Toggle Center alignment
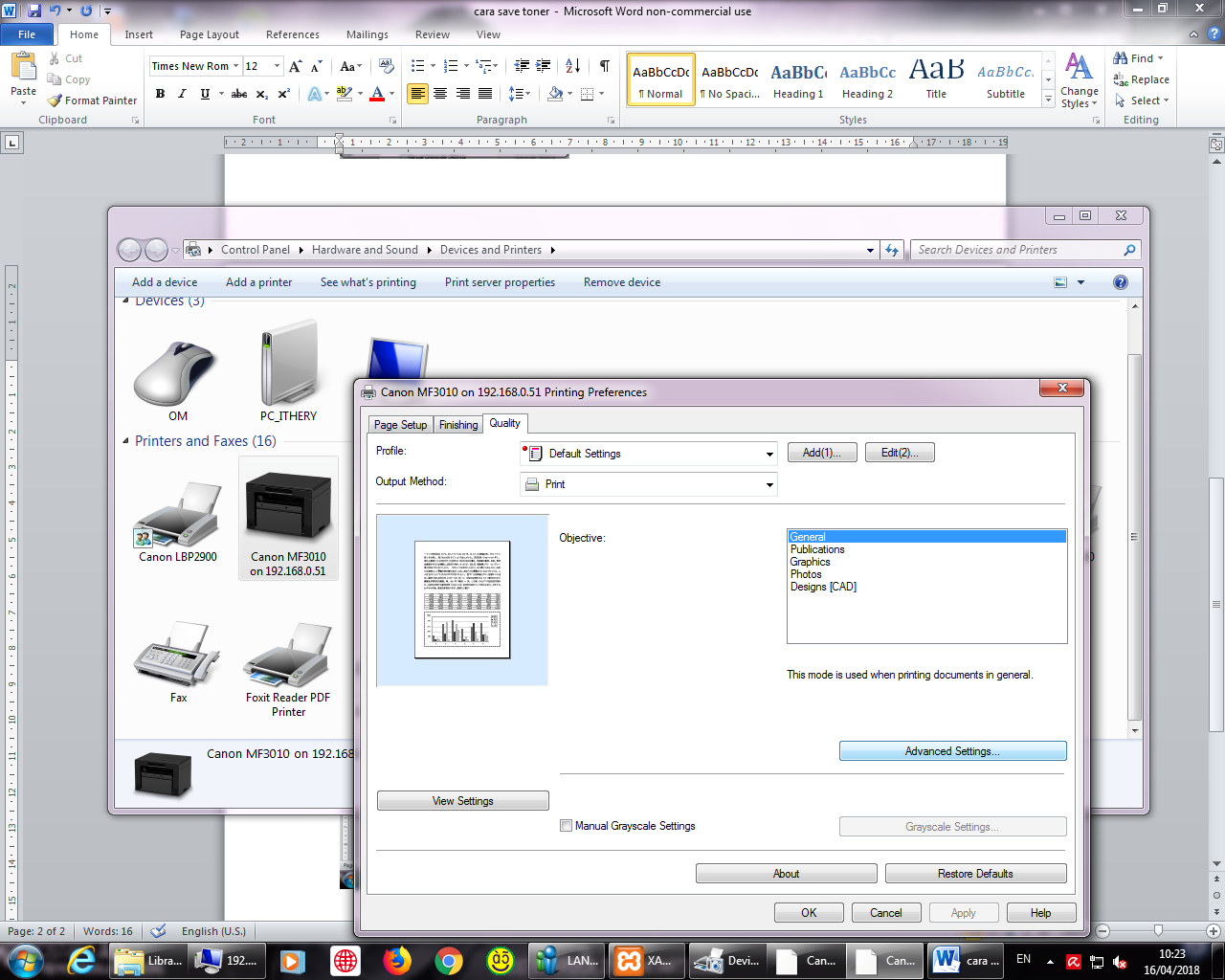Screen dimensions: 1225x980 coord(439,92)
